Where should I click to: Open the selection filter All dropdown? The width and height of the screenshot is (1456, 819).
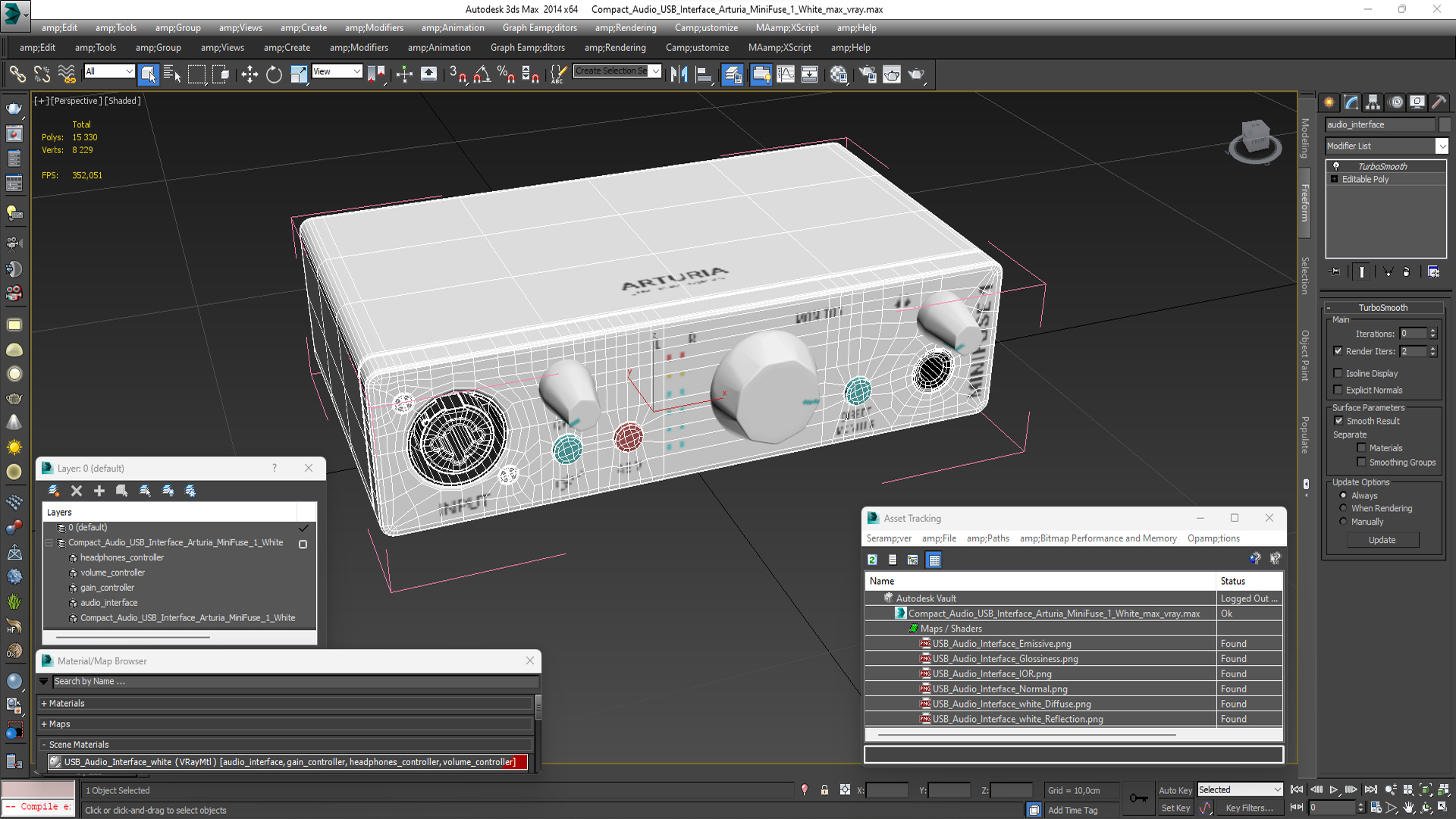(x=109, y=71)
